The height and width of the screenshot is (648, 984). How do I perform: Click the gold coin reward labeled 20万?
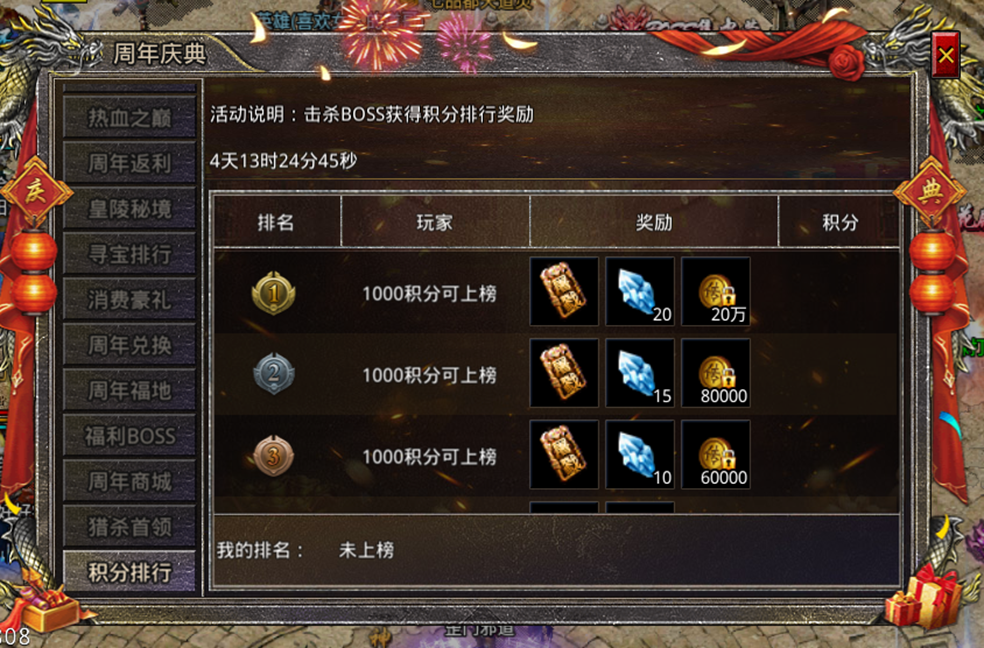pyautogui.click(x=715, y=292)
